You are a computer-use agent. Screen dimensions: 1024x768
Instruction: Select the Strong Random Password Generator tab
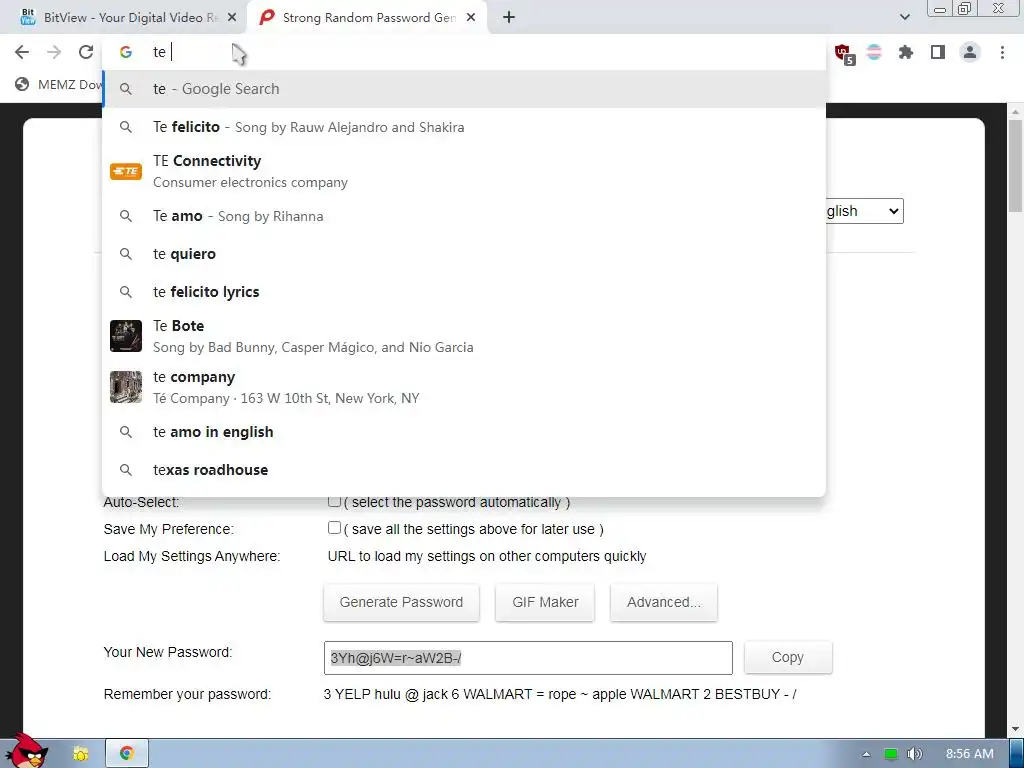[x=367, y=18]
